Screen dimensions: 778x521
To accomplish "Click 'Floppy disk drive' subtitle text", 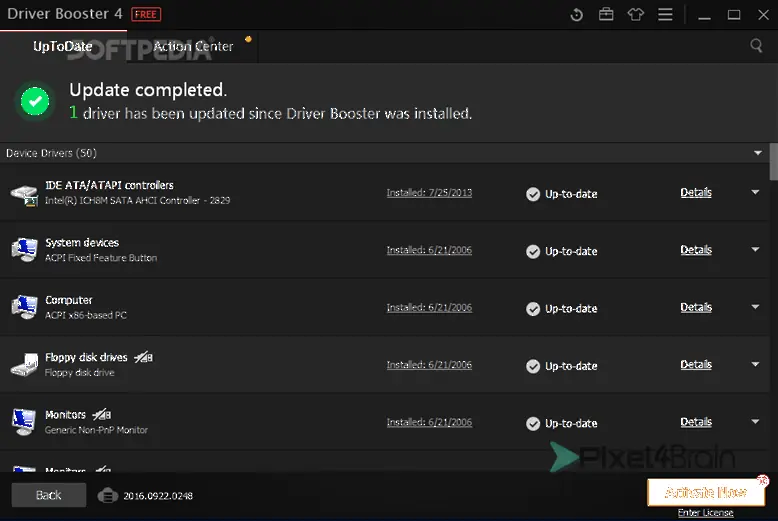I will pos(79,373).
